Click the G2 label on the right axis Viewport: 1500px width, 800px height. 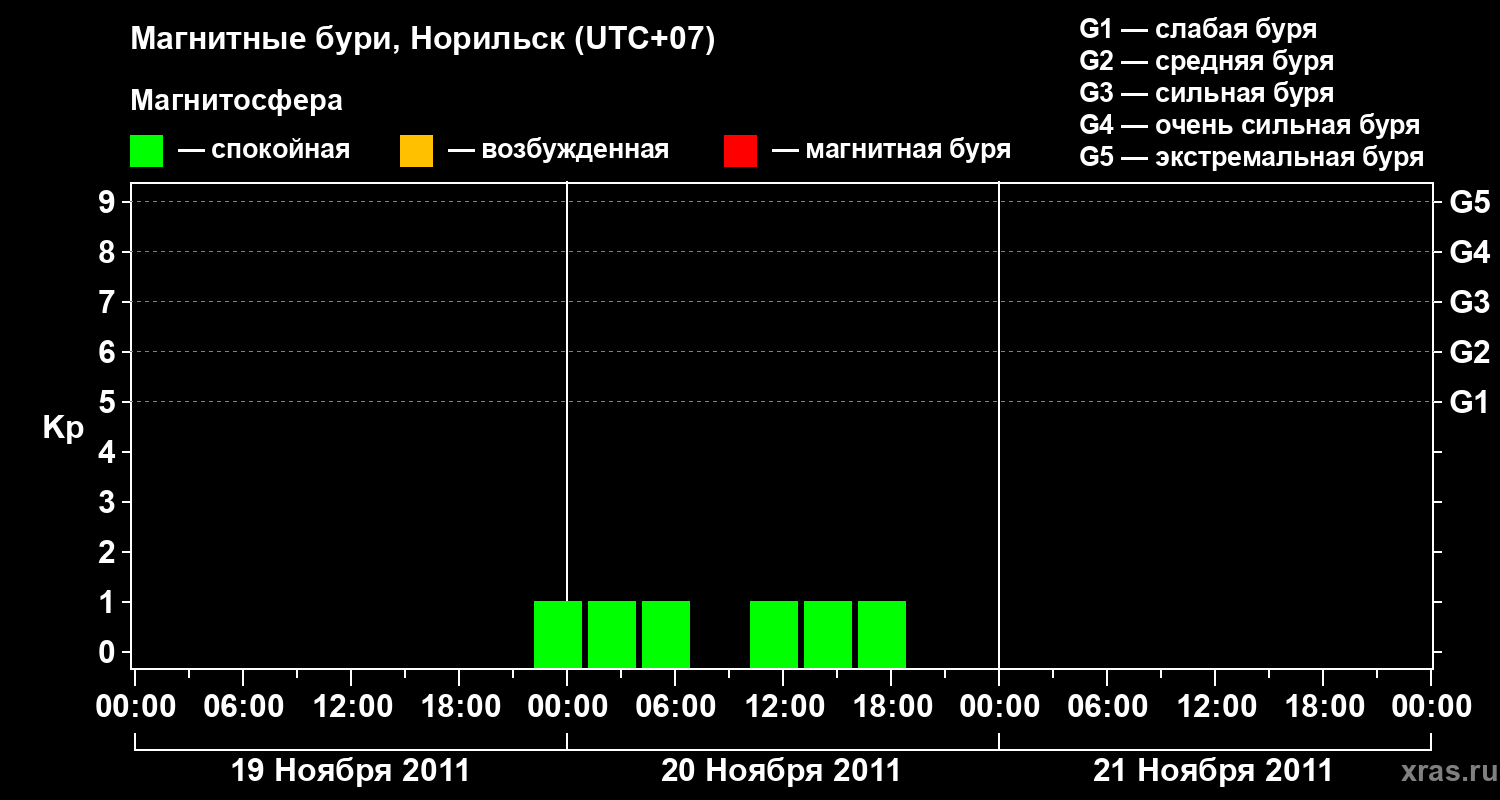[x=1469, y=352]
